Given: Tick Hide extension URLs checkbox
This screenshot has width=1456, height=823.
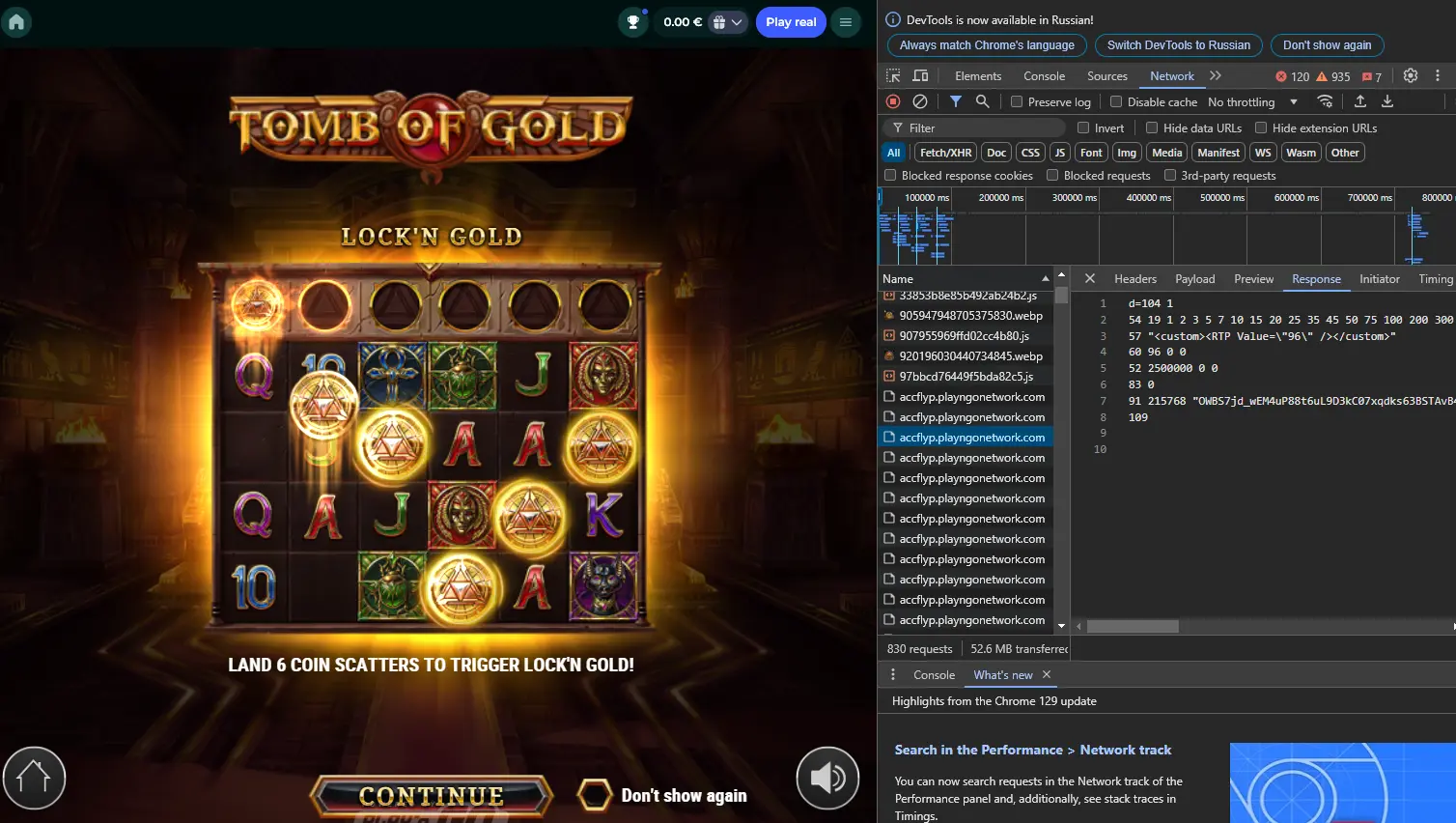Looking at the screenshot, I should point(1261,128).
